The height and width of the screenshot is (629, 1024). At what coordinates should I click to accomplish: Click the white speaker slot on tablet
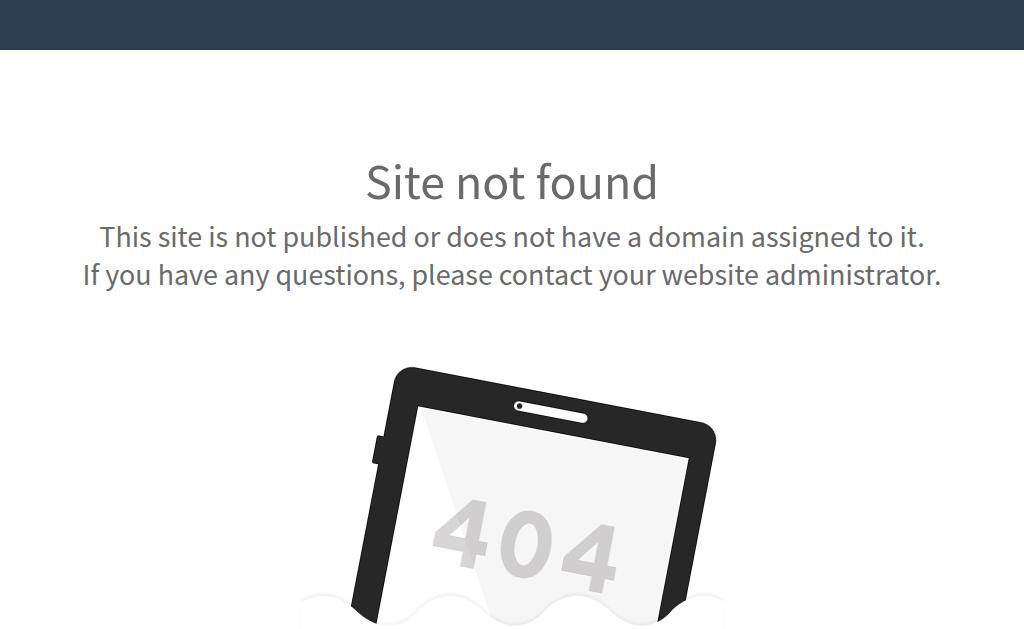(551, 412)
